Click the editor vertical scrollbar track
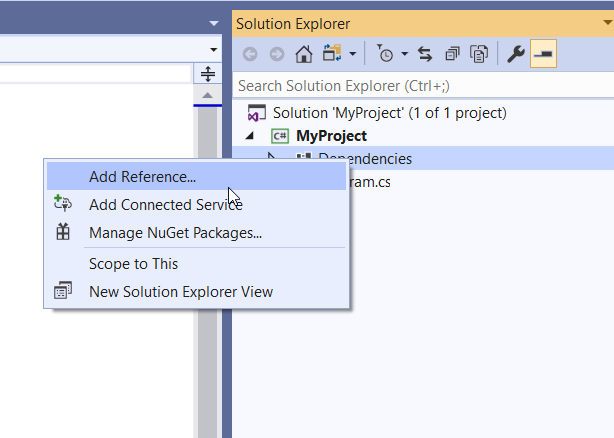 208,300
